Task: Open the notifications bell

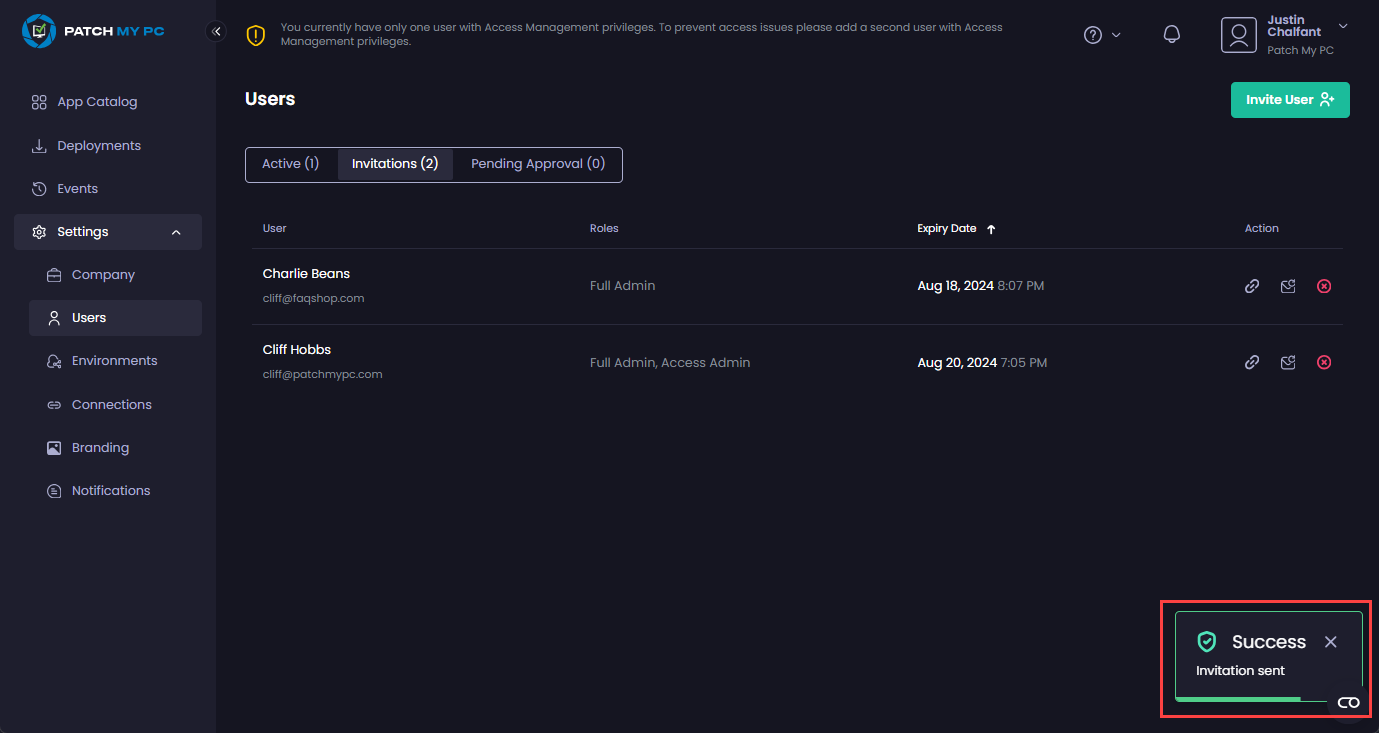Action: pyautogui.click(x=1172, y=35)
